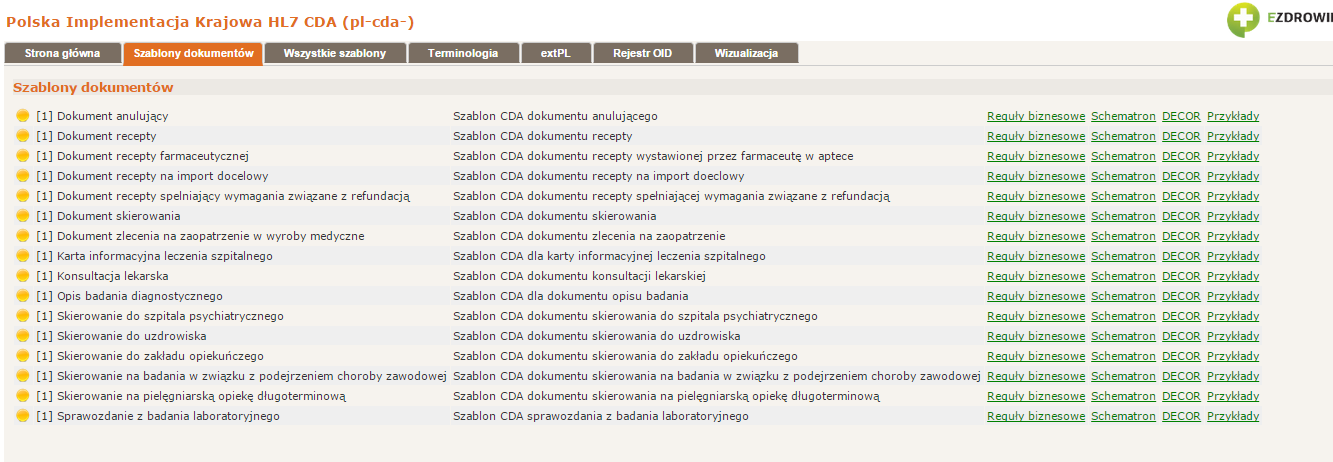Open the extPL tab

pyautogui.click(x=556, y=54)
